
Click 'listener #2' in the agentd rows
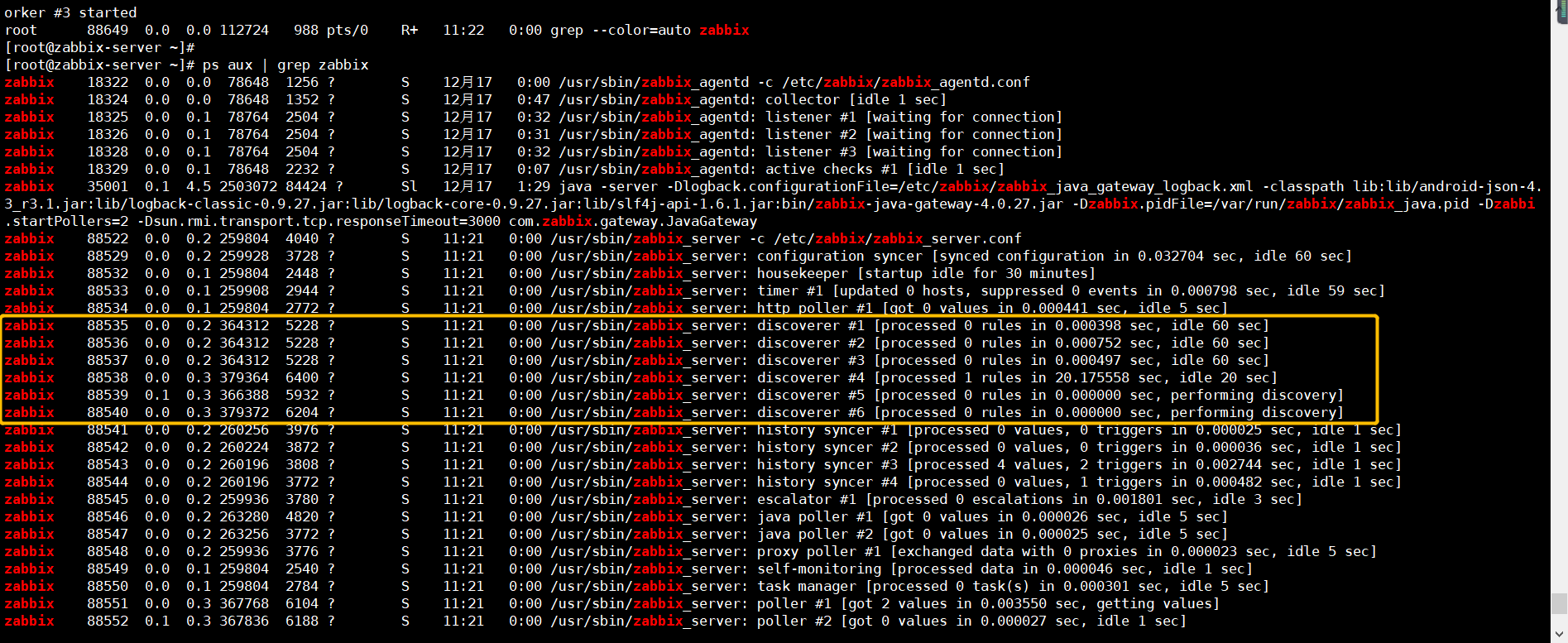[811, 134]
